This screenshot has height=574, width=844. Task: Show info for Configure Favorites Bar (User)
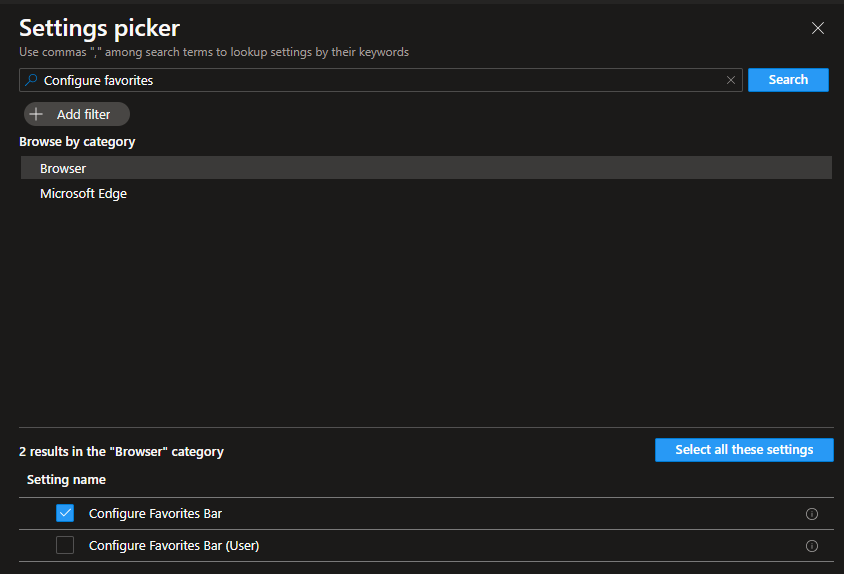tap(812, 545)
